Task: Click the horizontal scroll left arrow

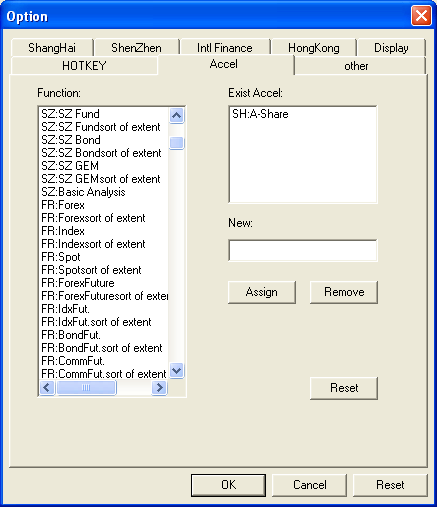Action: (47, 388)
